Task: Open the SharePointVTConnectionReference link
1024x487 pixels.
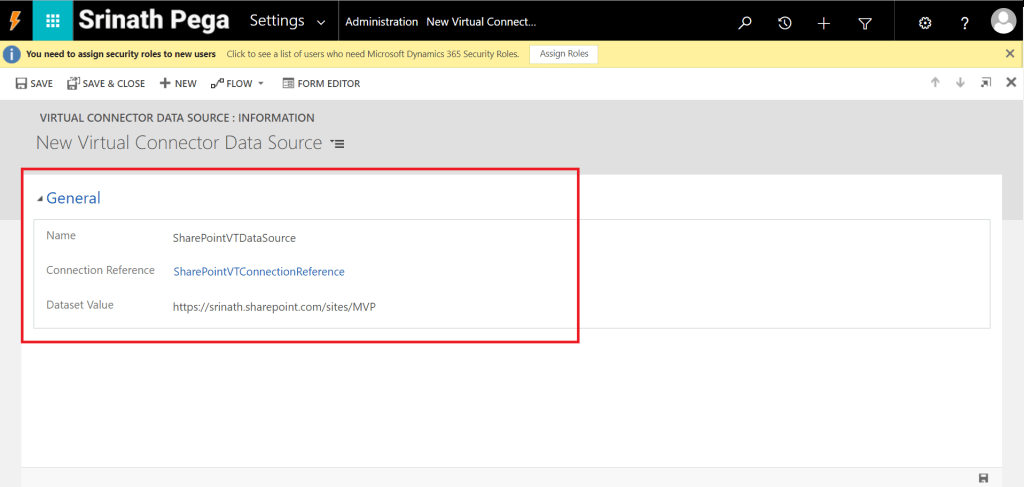Action: click(x=259, y=271)
